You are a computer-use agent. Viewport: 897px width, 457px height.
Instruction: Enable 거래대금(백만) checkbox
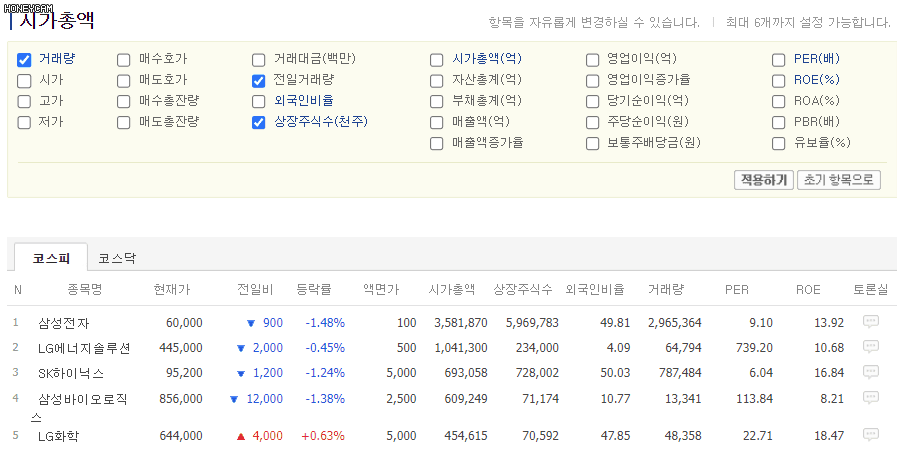[x=259, y=59]
